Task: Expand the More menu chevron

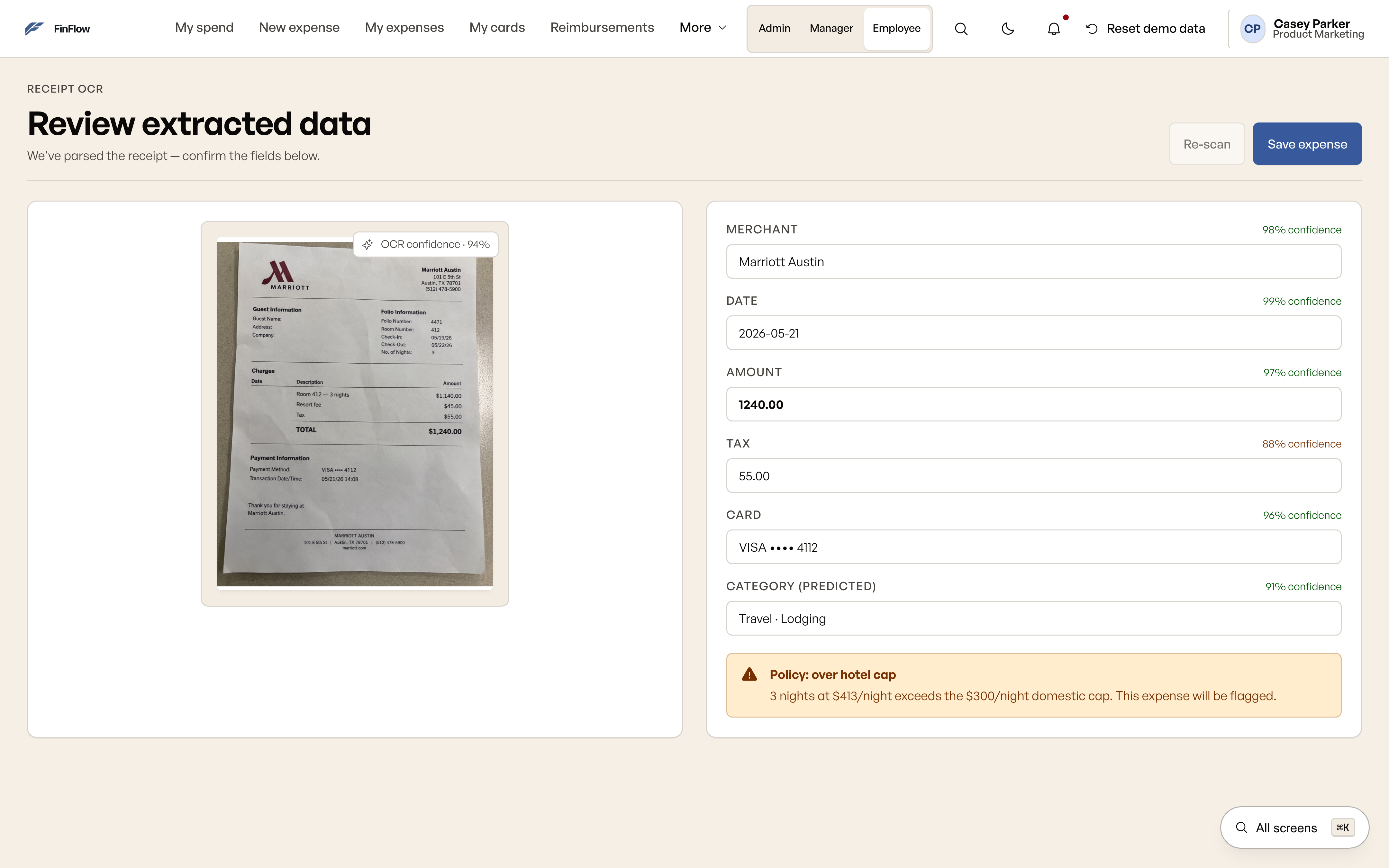Action: click(722, 28)
